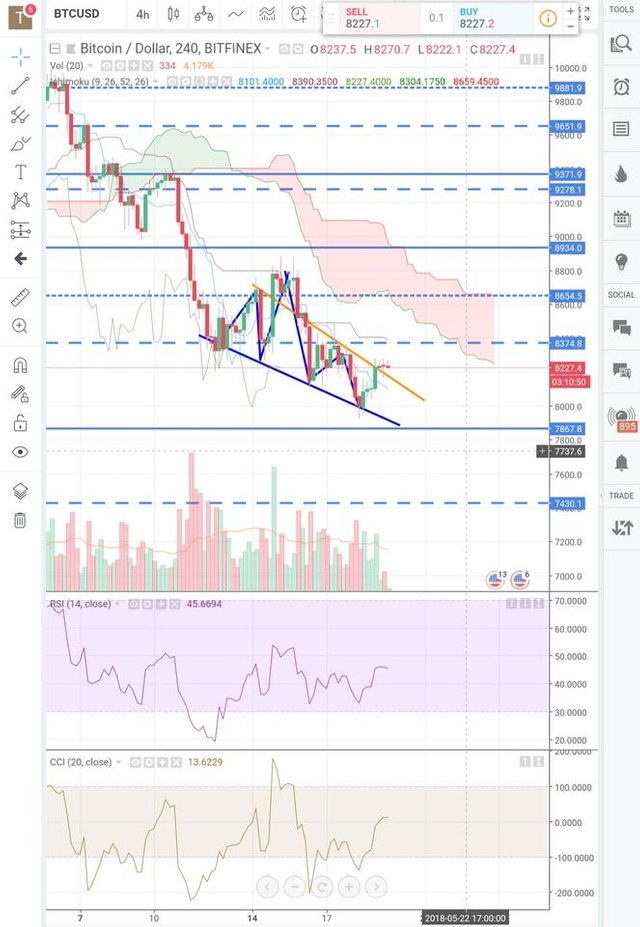Viewport: 640px width, 927px height.
Task: Collapse the chart legend box
Action: (x=55, y=48)
